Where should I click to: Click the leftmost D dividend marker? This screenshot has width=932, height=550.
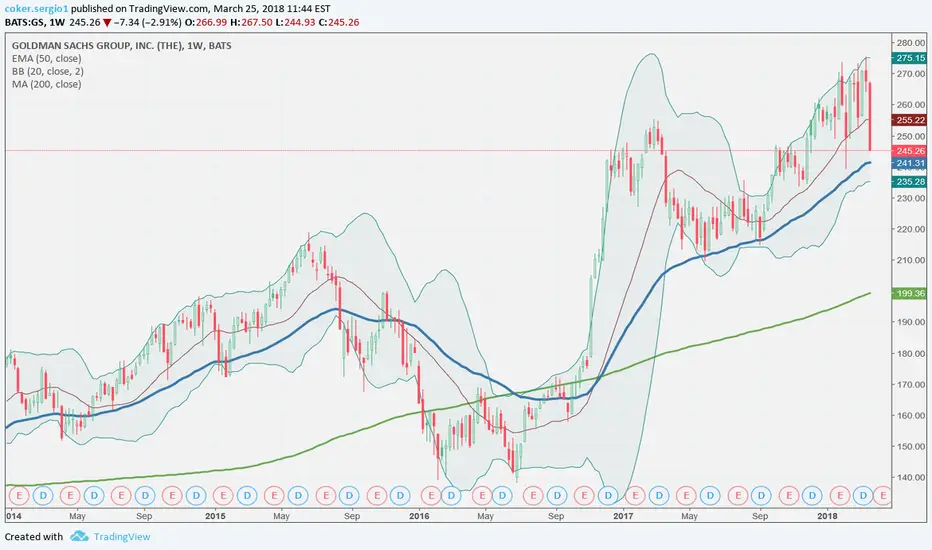point(43,495)
